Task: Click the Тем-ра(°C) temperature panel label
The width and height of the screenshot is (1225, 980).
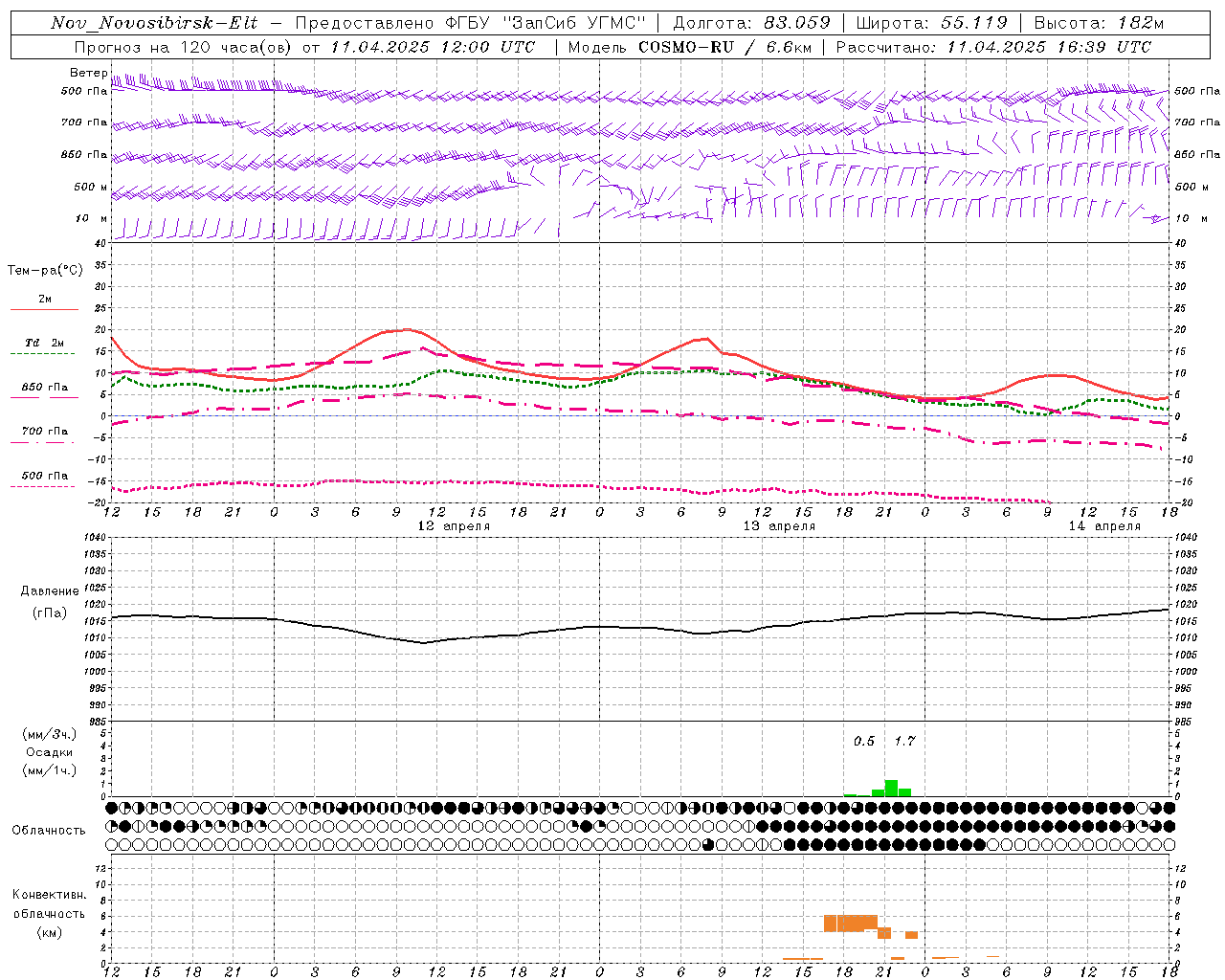Action: tap(45, 271)
